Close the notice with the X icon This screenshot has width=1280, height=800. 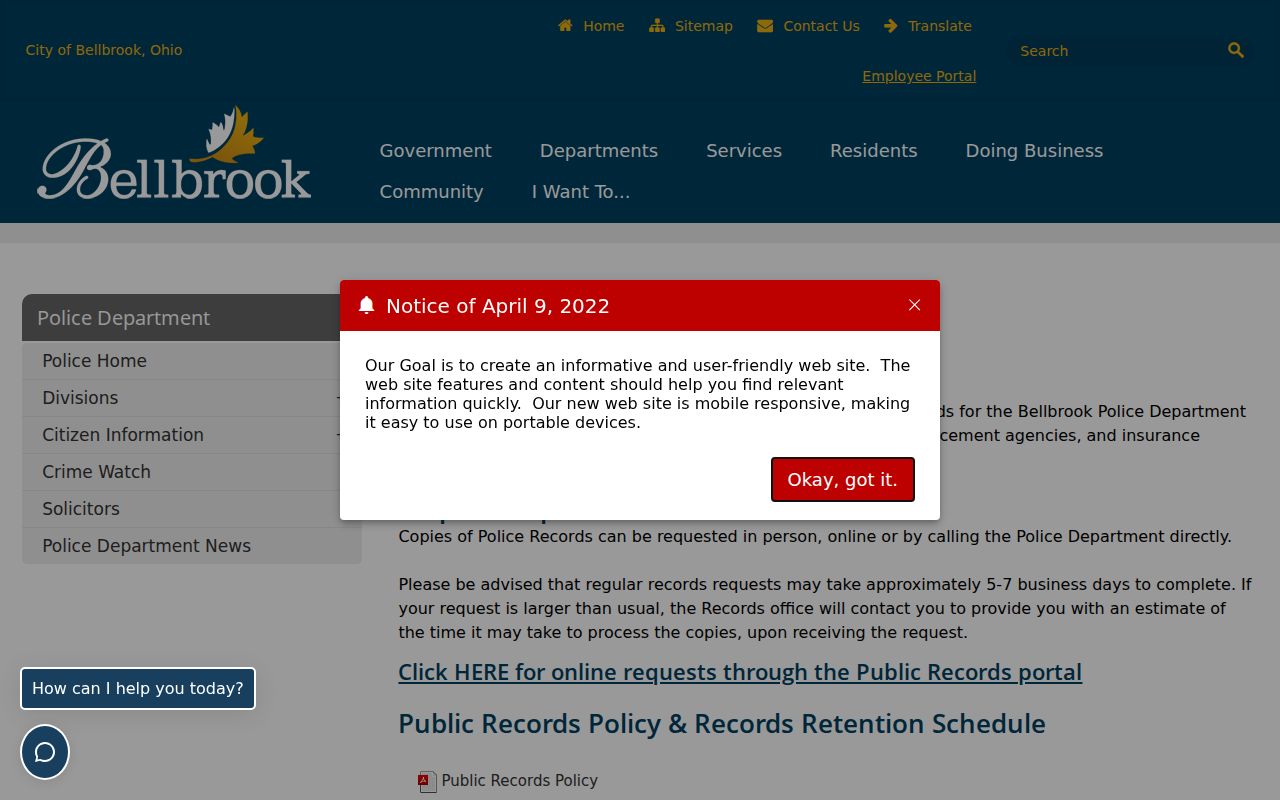pyautogui.click(x=914, y=305)
